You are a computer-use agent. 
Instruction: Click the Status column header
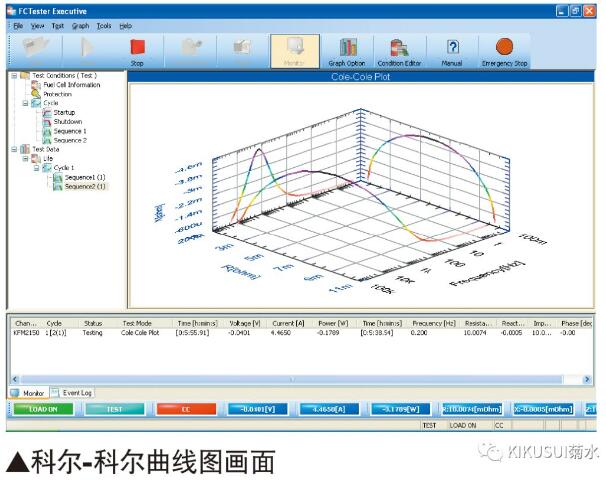[93, 323]
